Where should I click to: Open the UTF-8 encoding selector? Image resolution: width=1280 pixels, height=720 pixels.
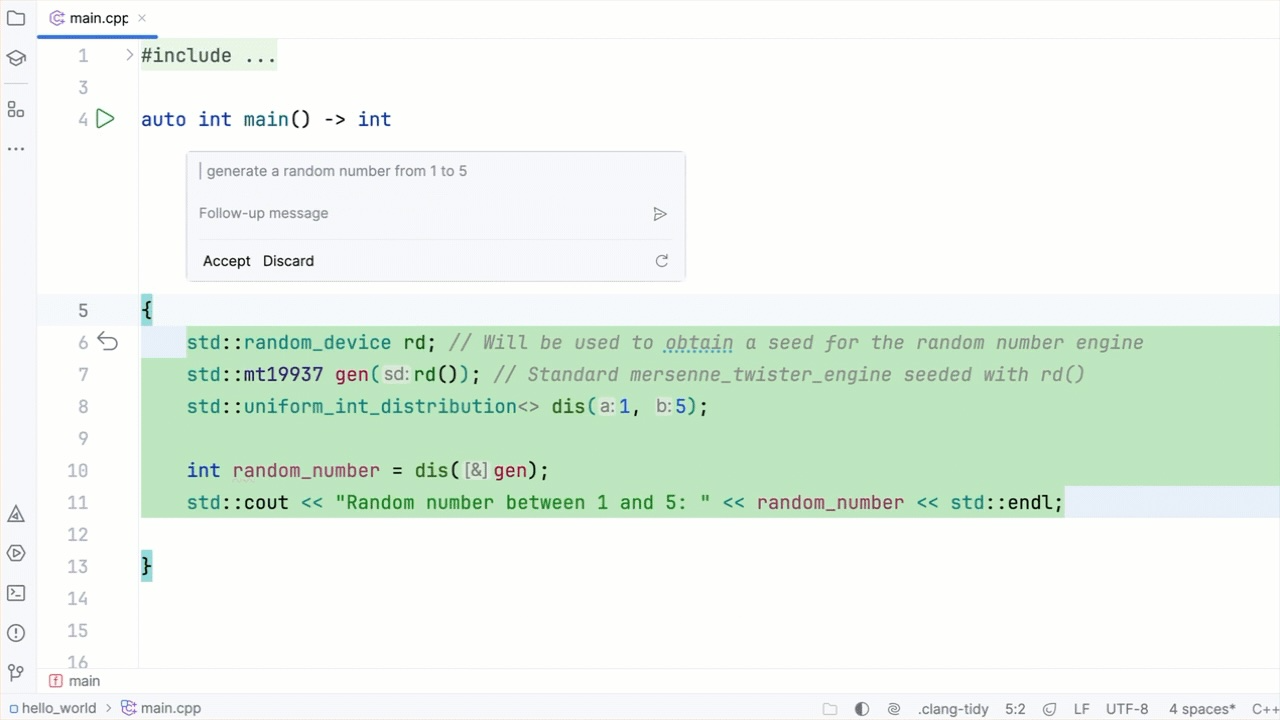point(1127,709)
